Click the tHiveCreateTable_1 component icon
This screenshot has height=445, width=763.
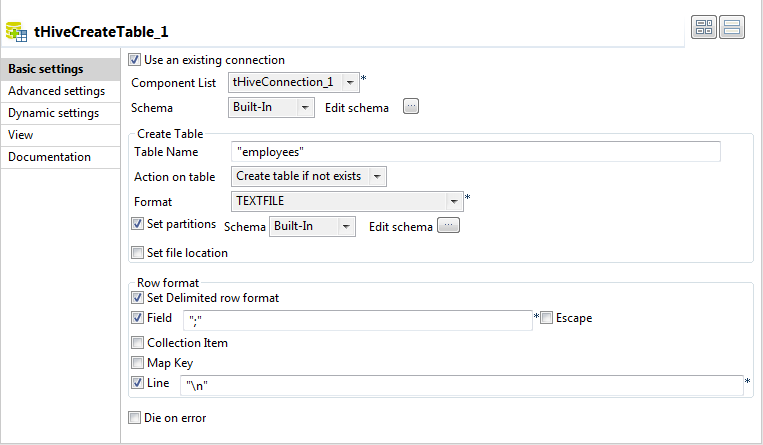pyautogui.click(x=16, y=30)
